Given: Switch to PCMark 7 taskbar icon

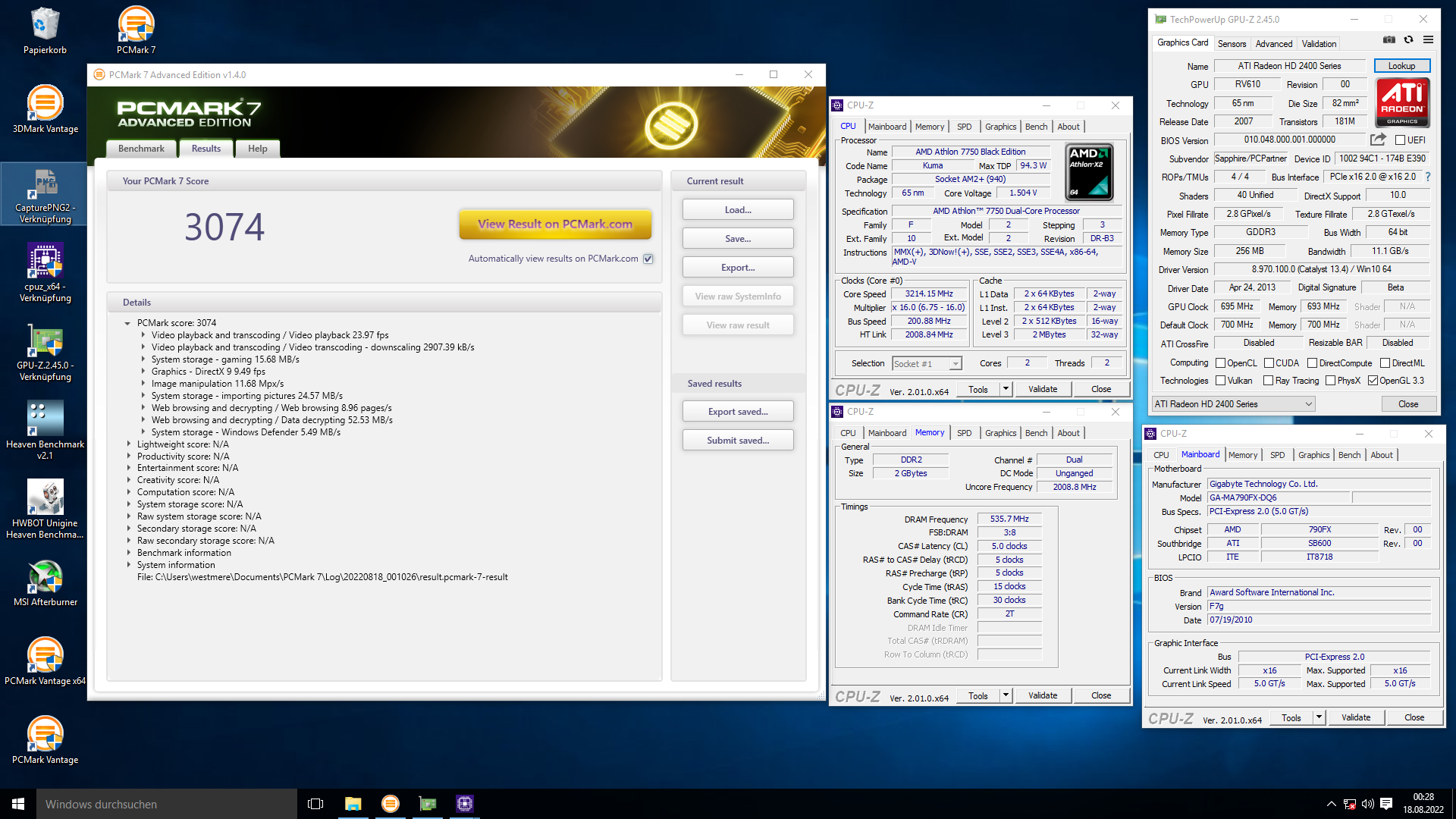Looking at the screenshot, I should (x=391, y=804).
